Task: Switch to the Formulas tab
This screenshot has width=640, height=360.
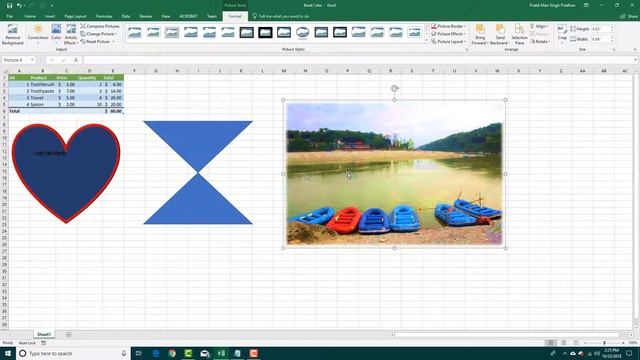Action: [x=104, y=16]
